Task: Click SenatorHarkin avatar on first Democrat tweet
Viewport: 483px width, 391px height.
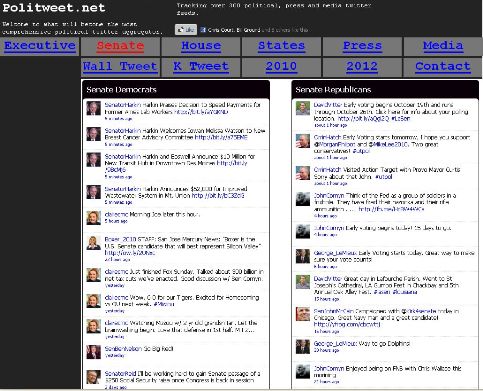Action: [x=93, y=108]
